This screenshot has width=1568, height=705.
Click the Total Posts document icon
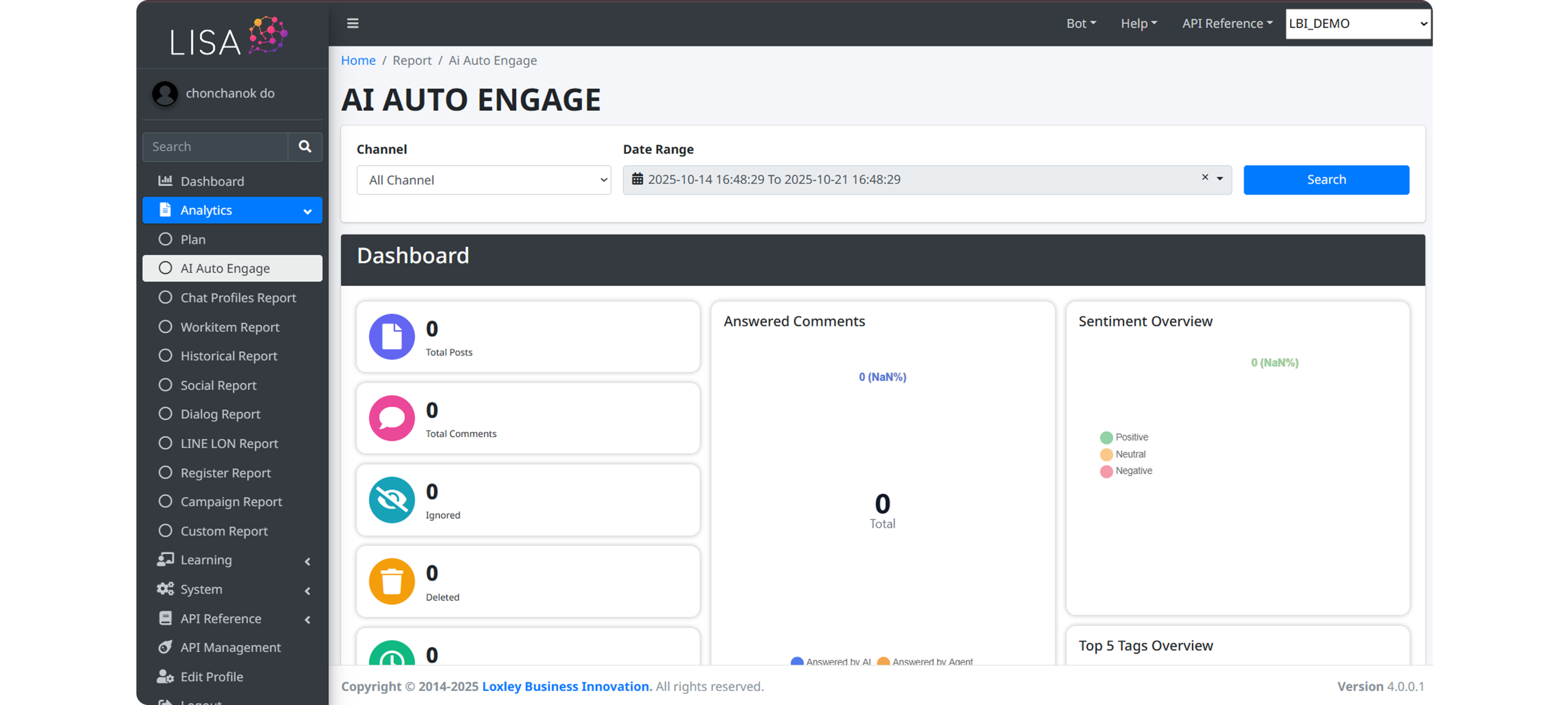[x=392, y=337]
